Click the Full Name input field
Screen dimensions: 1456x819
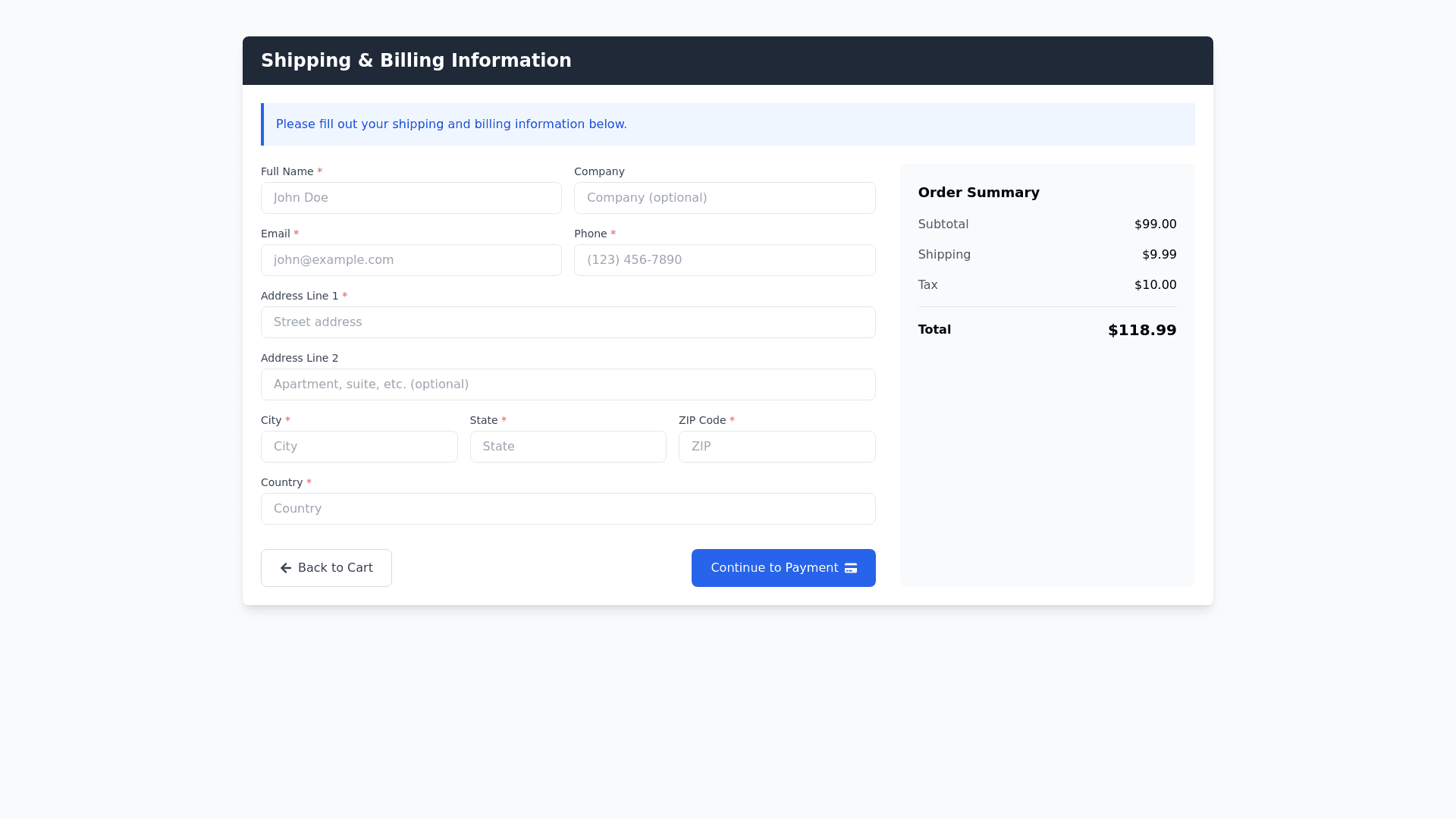(x=411, y=198)
